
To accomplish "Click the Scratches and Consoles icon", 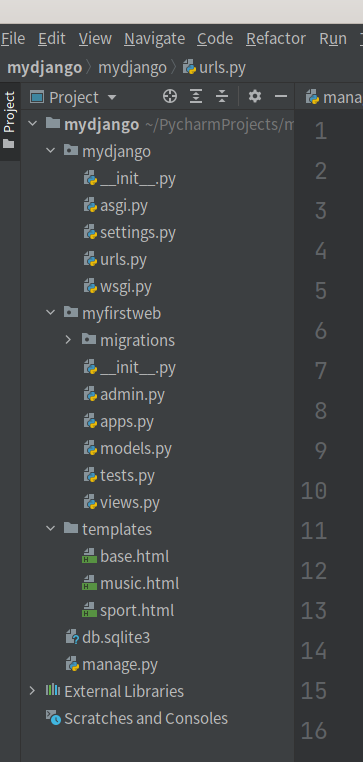I will 53,718.
